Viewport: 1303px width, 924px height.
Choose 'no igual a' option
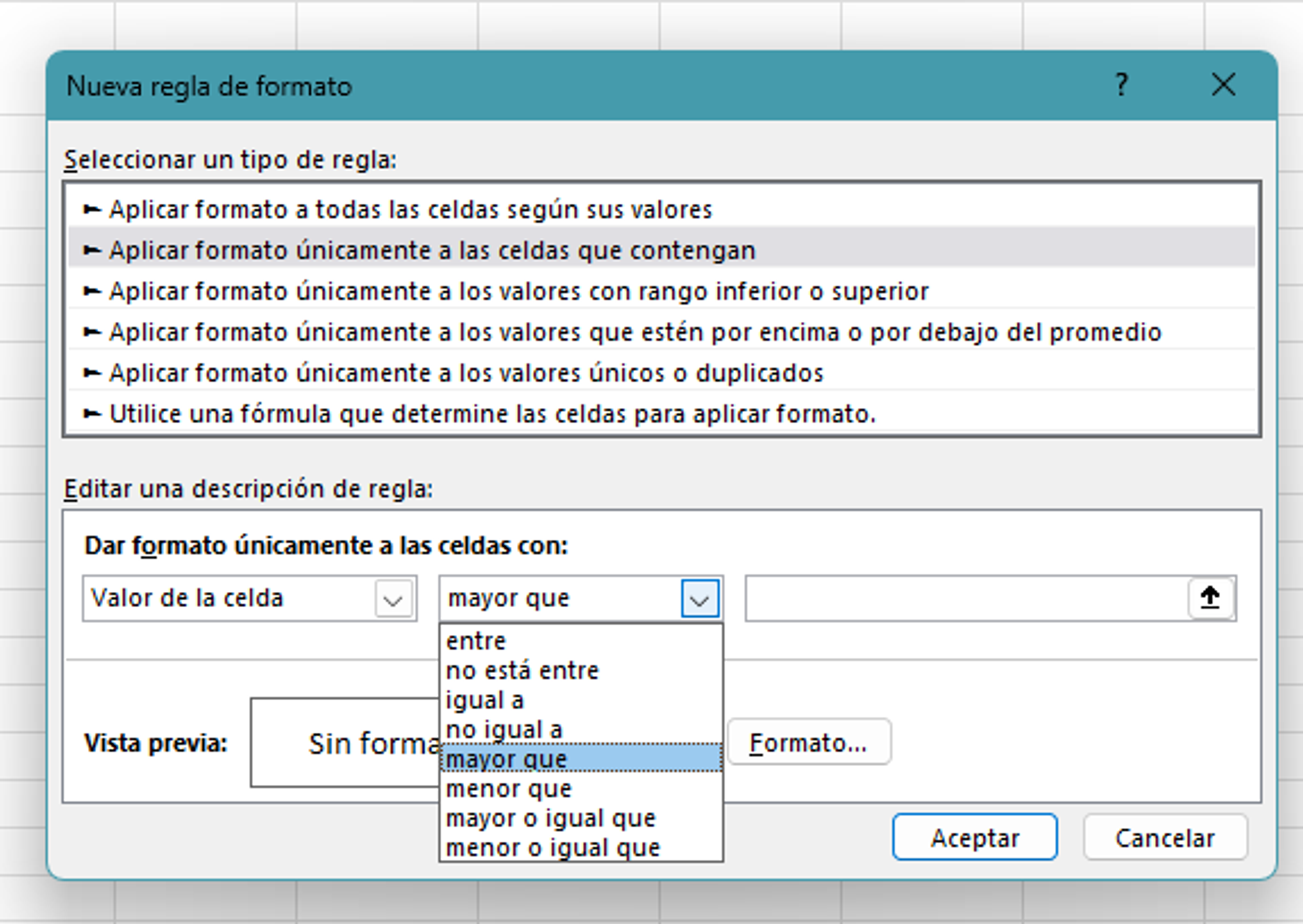click(582, 730)
